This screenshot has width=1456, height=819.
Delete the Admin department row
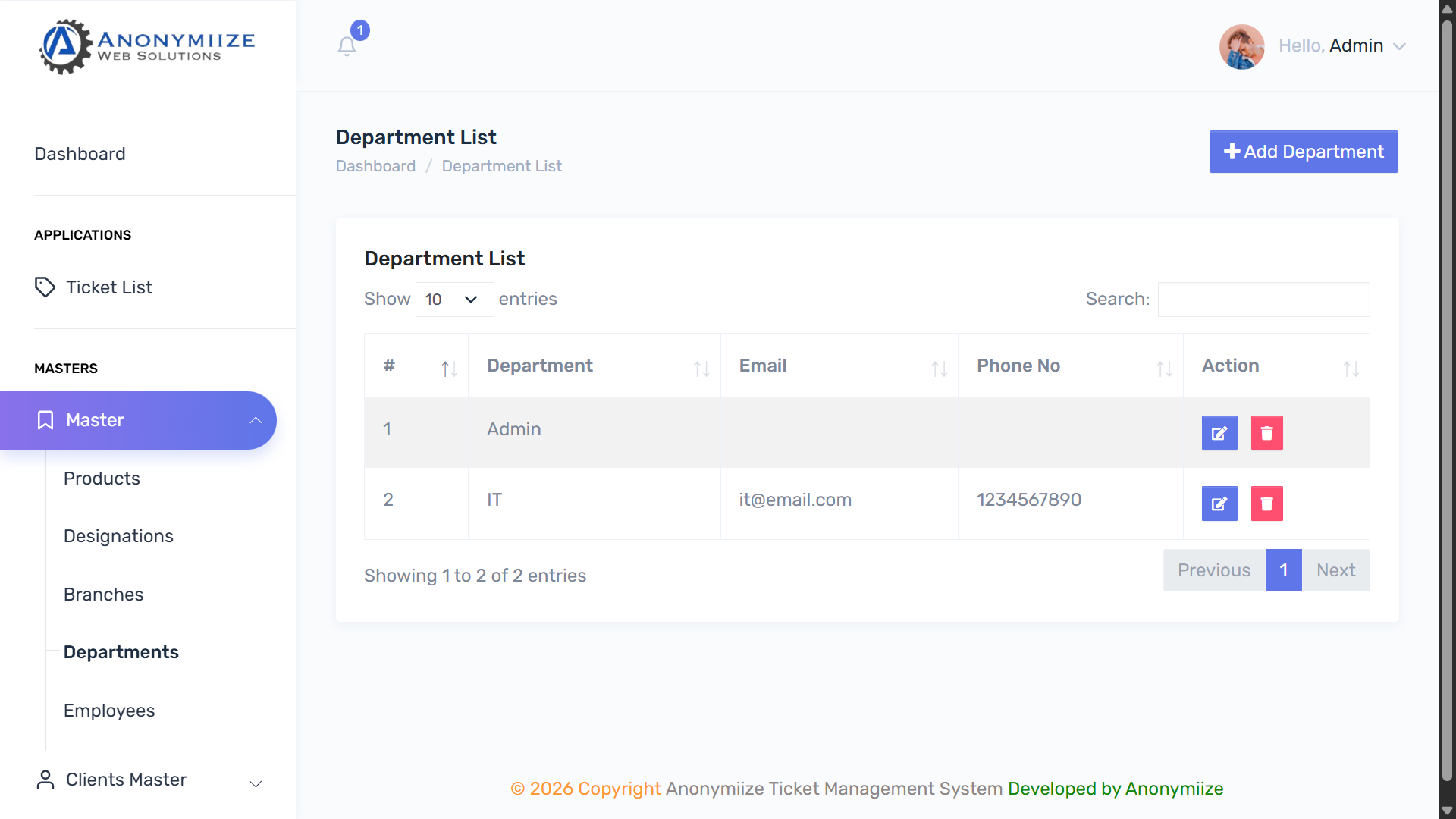point(1266,433)
